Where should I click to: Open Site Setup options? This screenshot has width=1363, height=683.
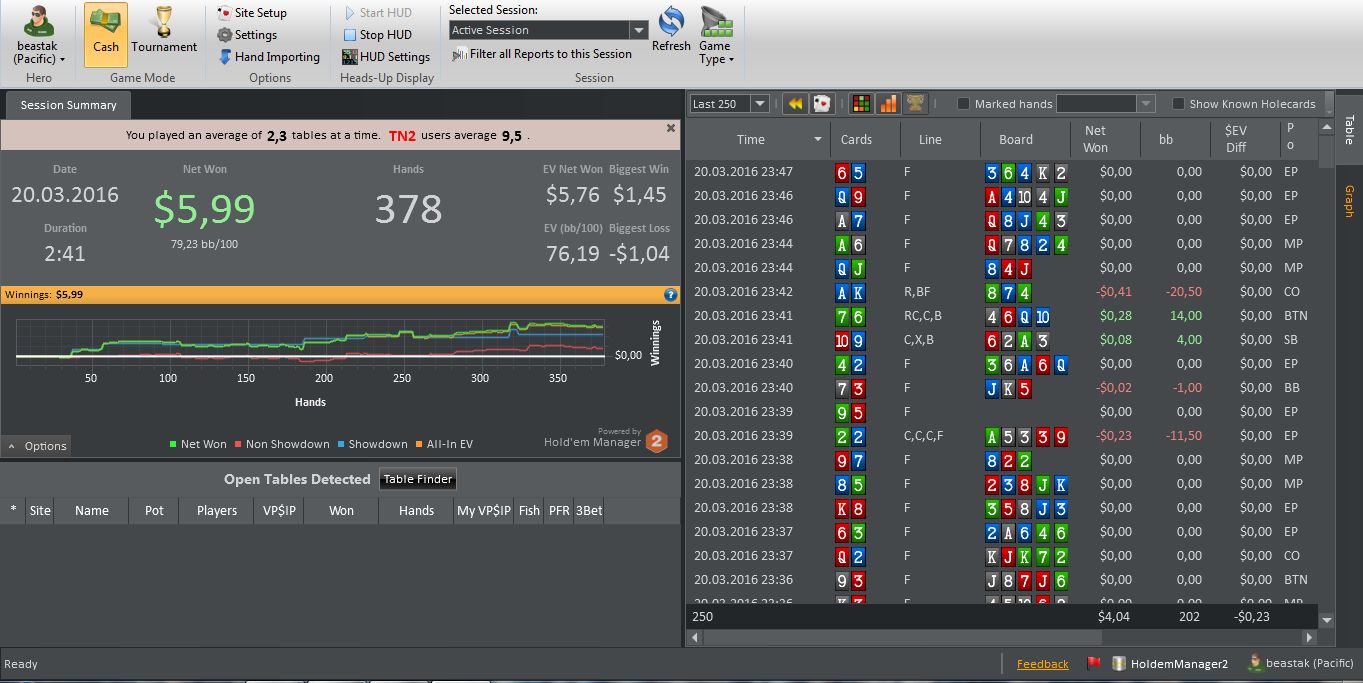click(x=252, y=13)
